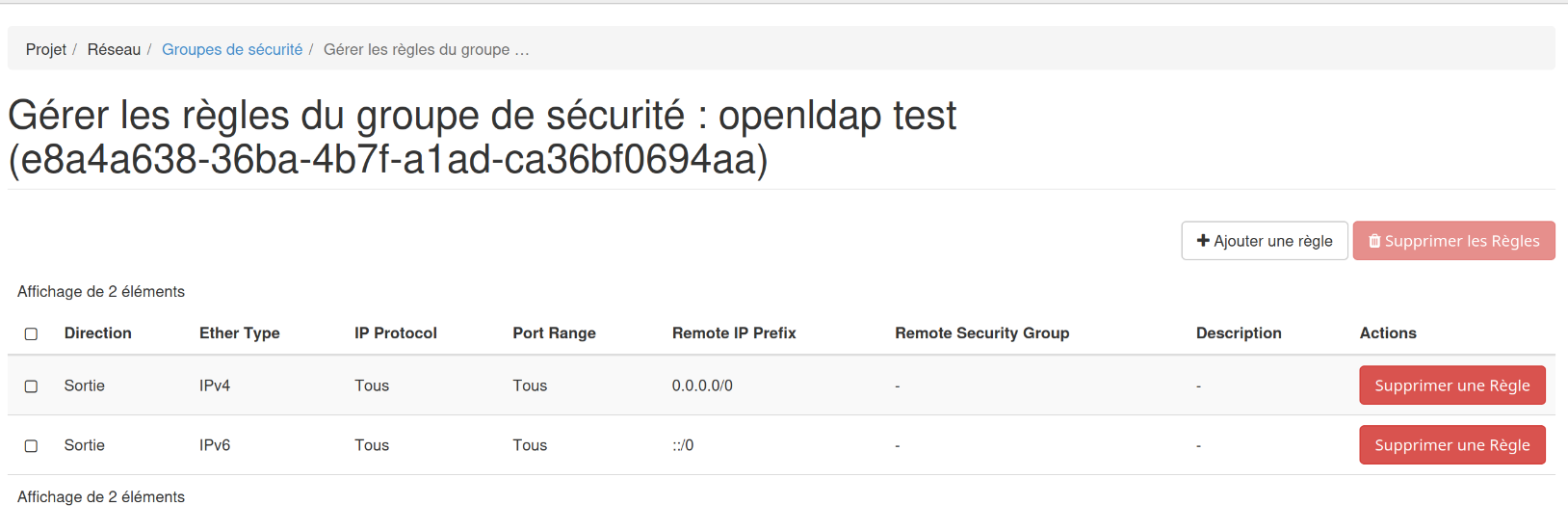The image size is (1568, 531).
Task: Click the Description column header
Action: [1239, 332]
